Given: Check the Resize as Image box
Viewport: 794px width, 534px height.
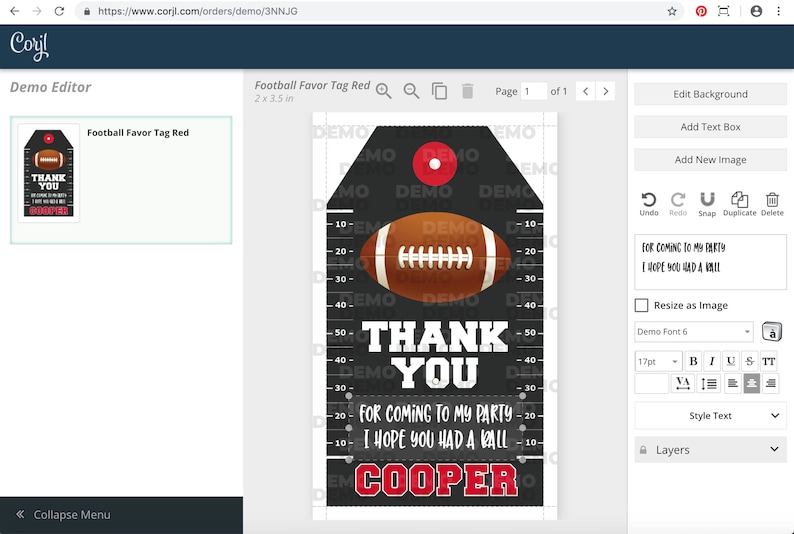Looking at the screenshot, I should (641, 305).
